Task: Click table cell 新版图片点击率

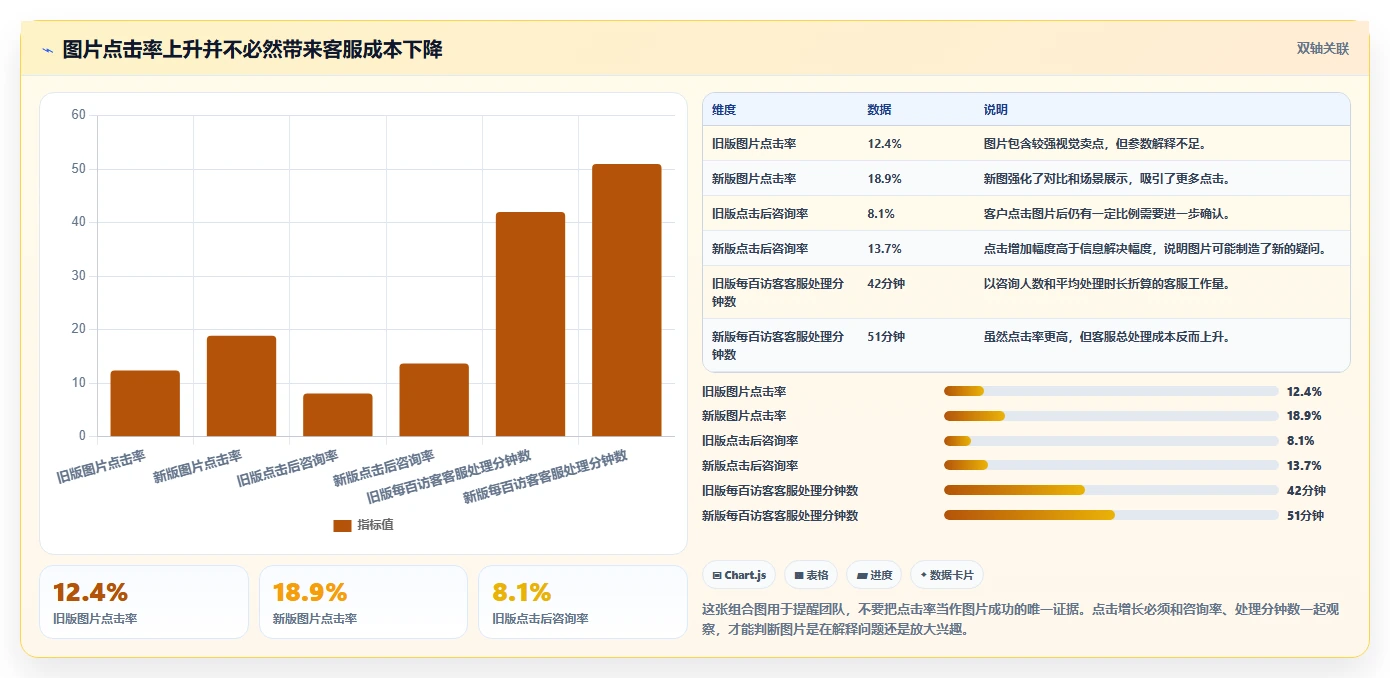Action: (754, 179)
